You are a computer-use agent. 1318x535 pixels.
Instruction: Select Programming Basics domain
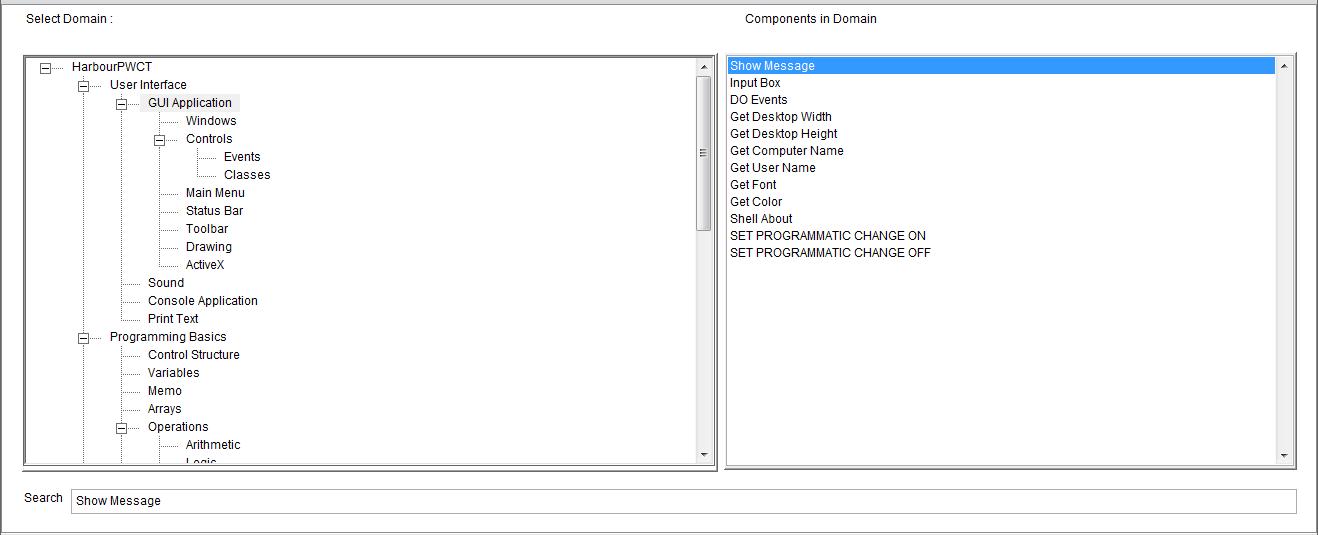coord(168,337)
